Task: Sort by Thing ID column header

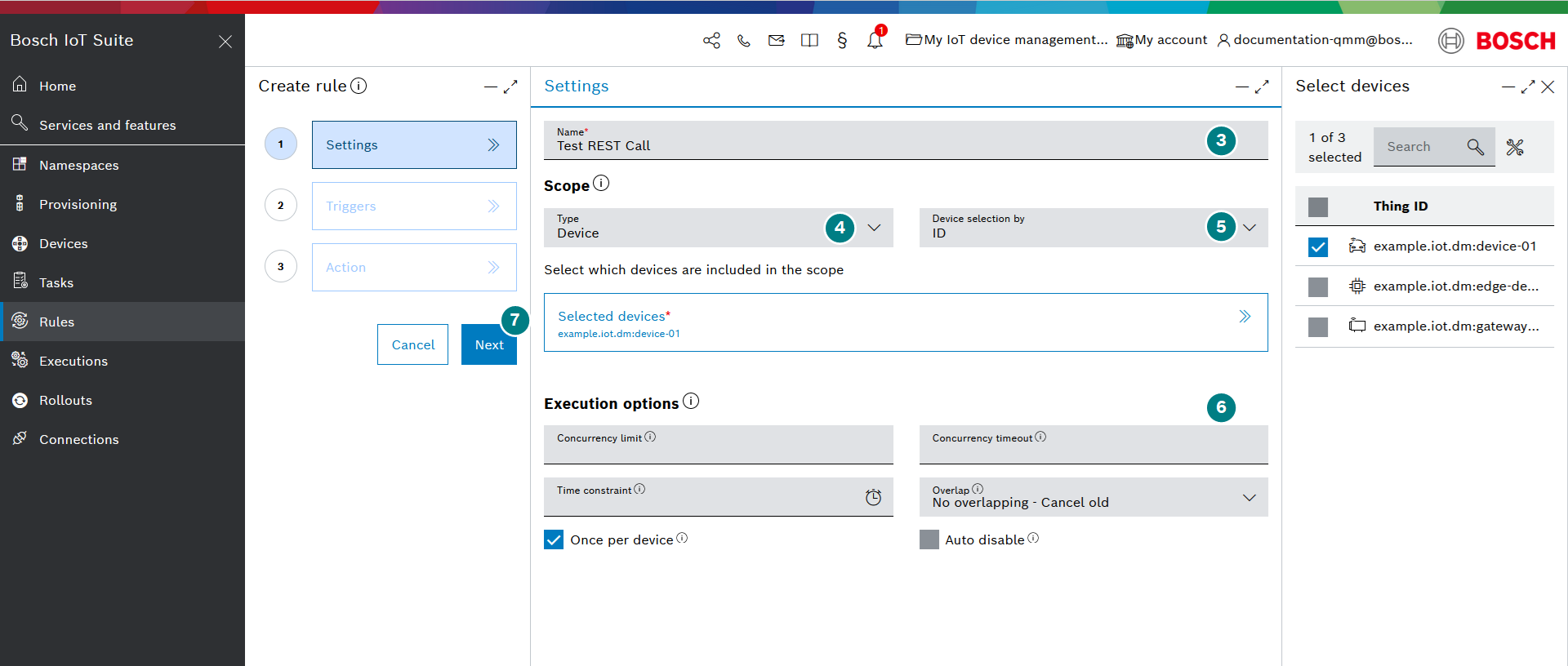Action: 1401,206
